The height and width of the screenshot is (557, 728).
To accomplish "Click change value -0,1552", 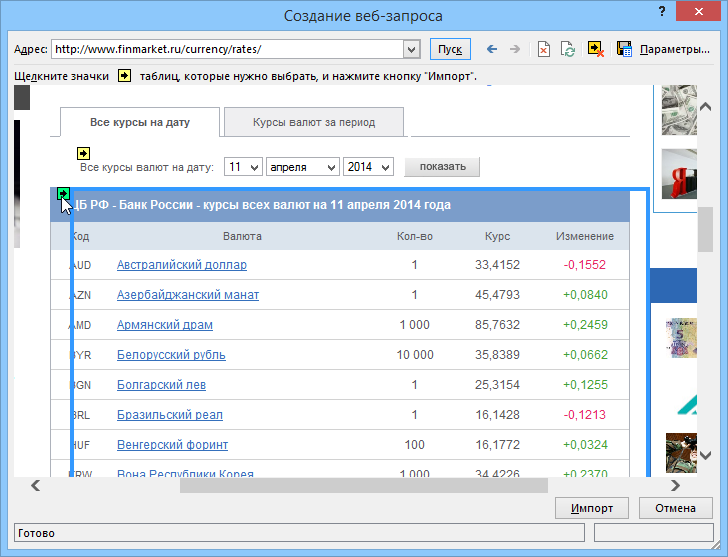I will pyautogui.click(x=585, y=265).
